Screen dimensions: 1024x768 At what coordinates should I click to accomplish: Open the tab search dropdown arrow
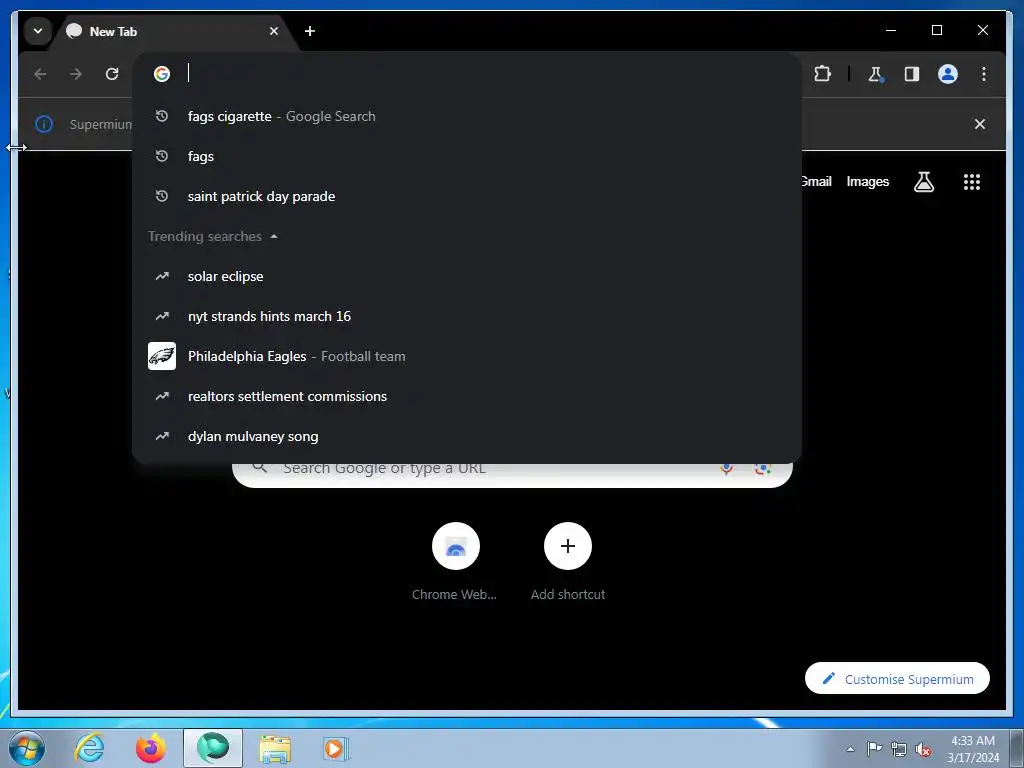38,31
